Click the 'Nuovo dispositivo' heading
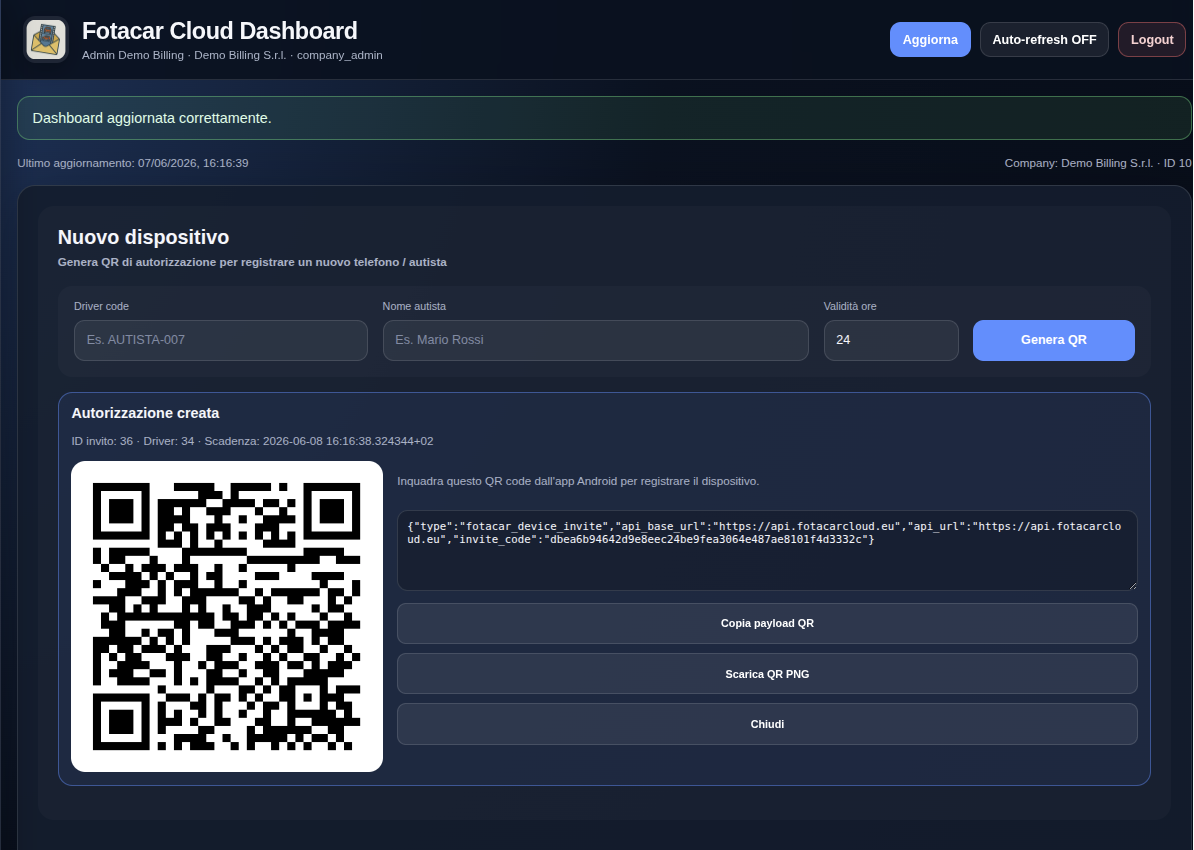1194x850 pixels. click(143, 237)
